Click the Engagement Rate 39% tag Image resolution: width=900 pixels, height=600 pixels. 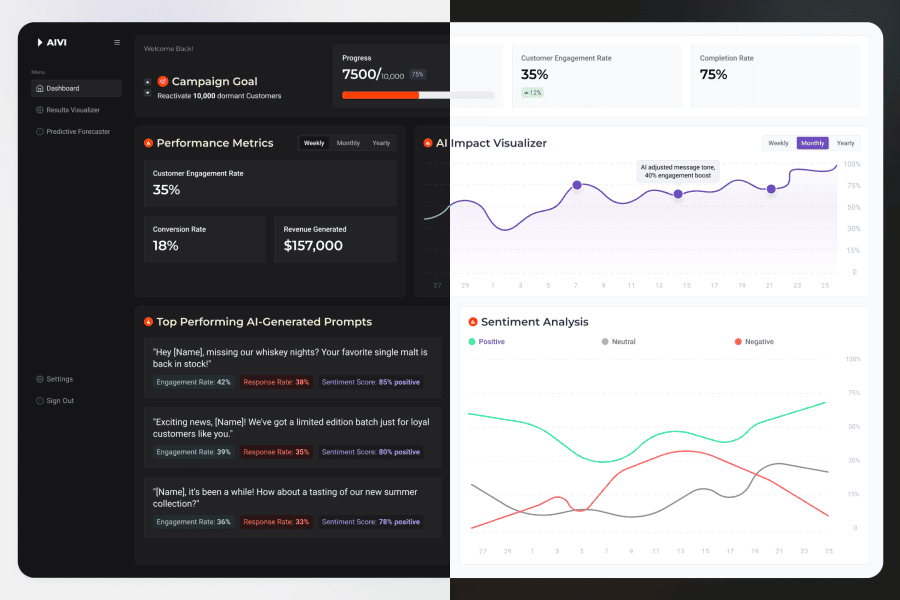pos(193,452)
